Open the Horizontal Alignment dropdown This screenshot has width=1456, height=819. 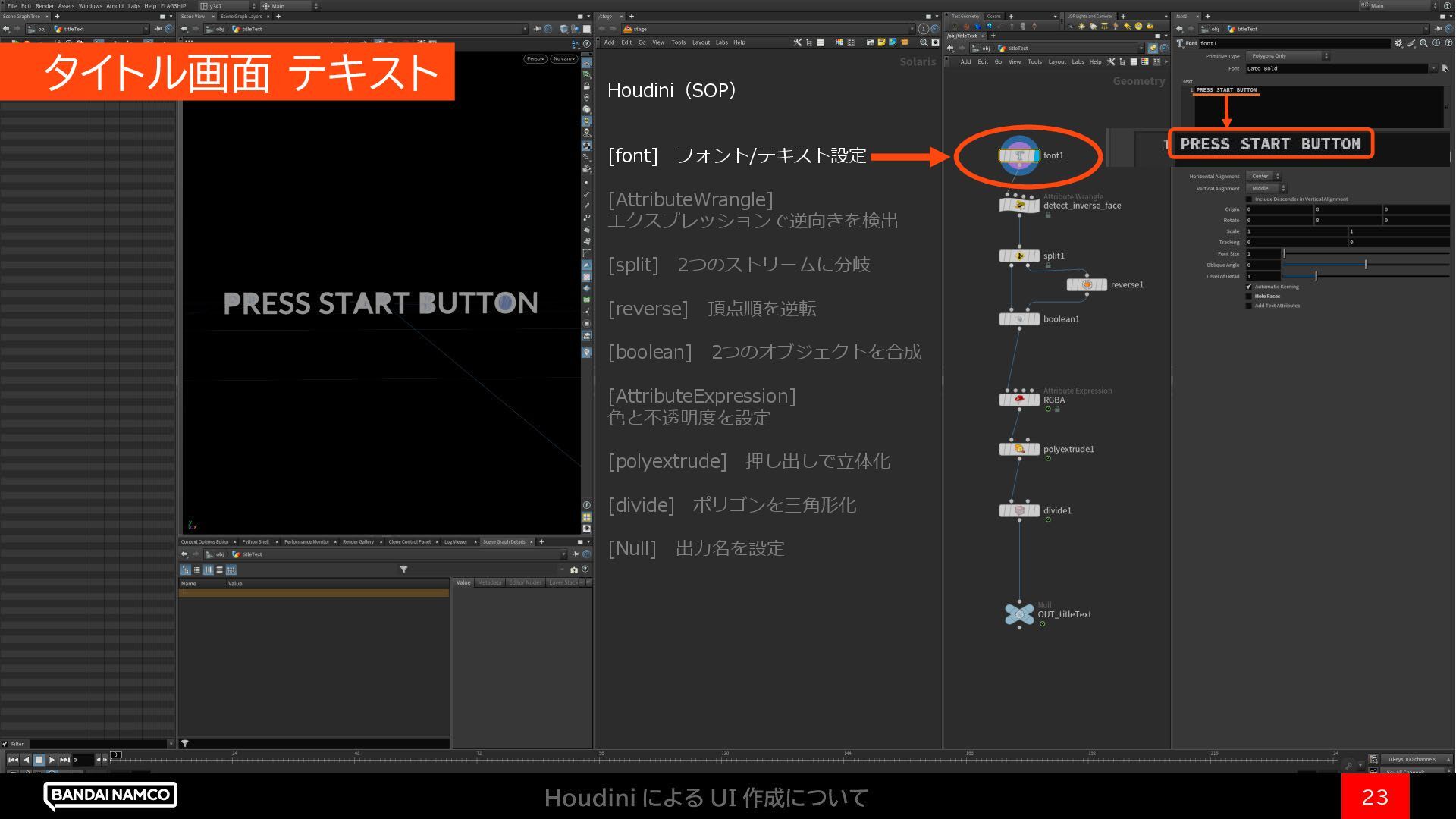point(1263,176)
